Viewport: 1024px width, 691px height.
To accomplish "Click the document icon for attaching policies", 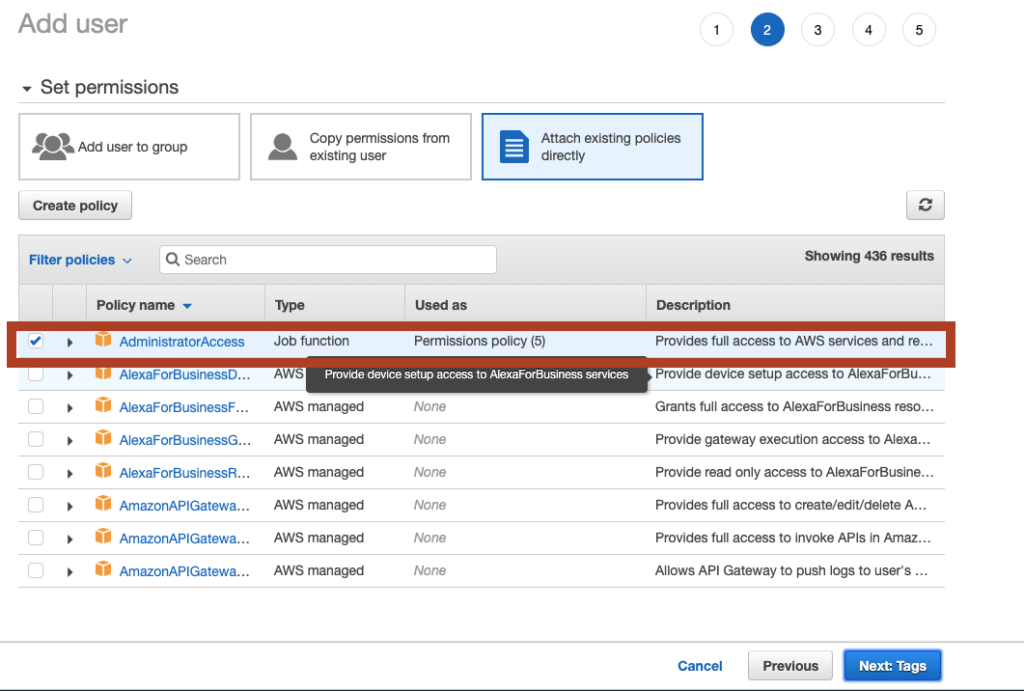I will [514, 146].
